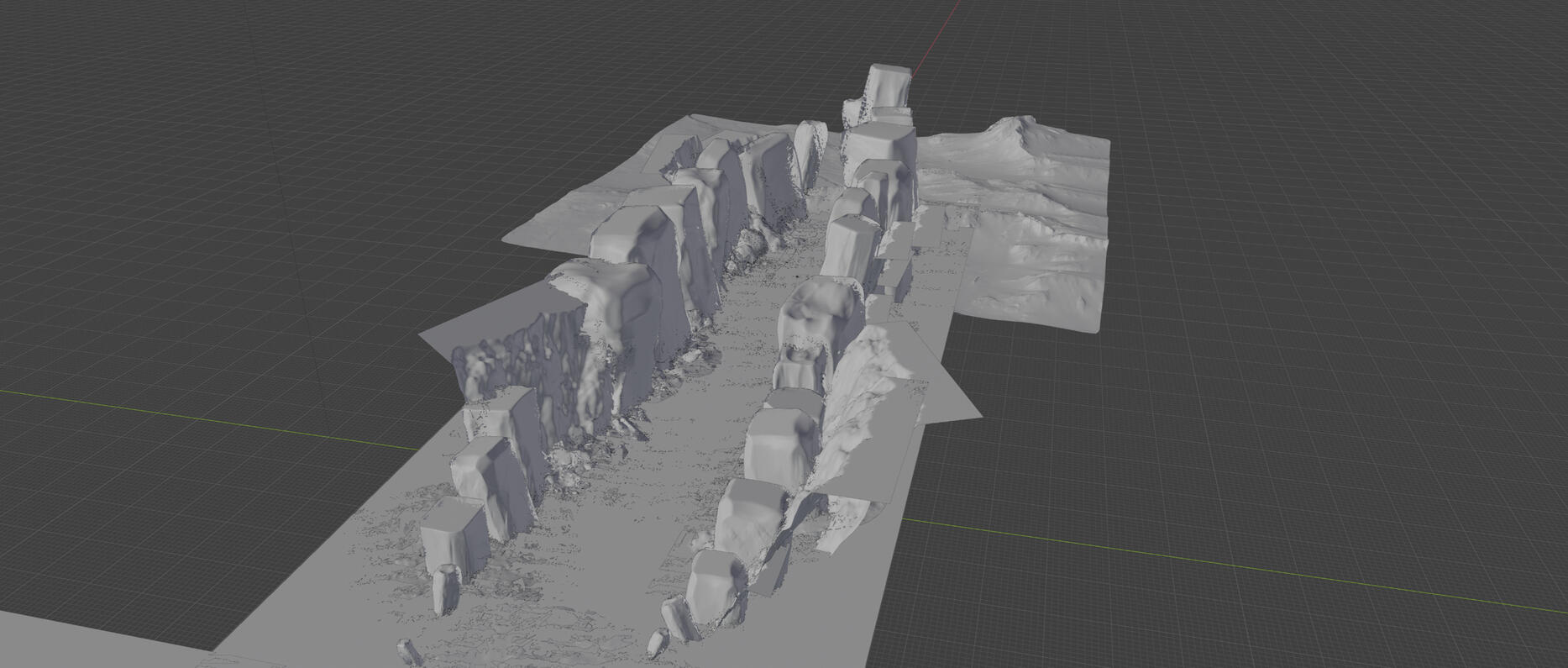Select the hill peak on the right terrain
The image size is (1568, 668).
pyautogui.click(x=1012, y=126)
